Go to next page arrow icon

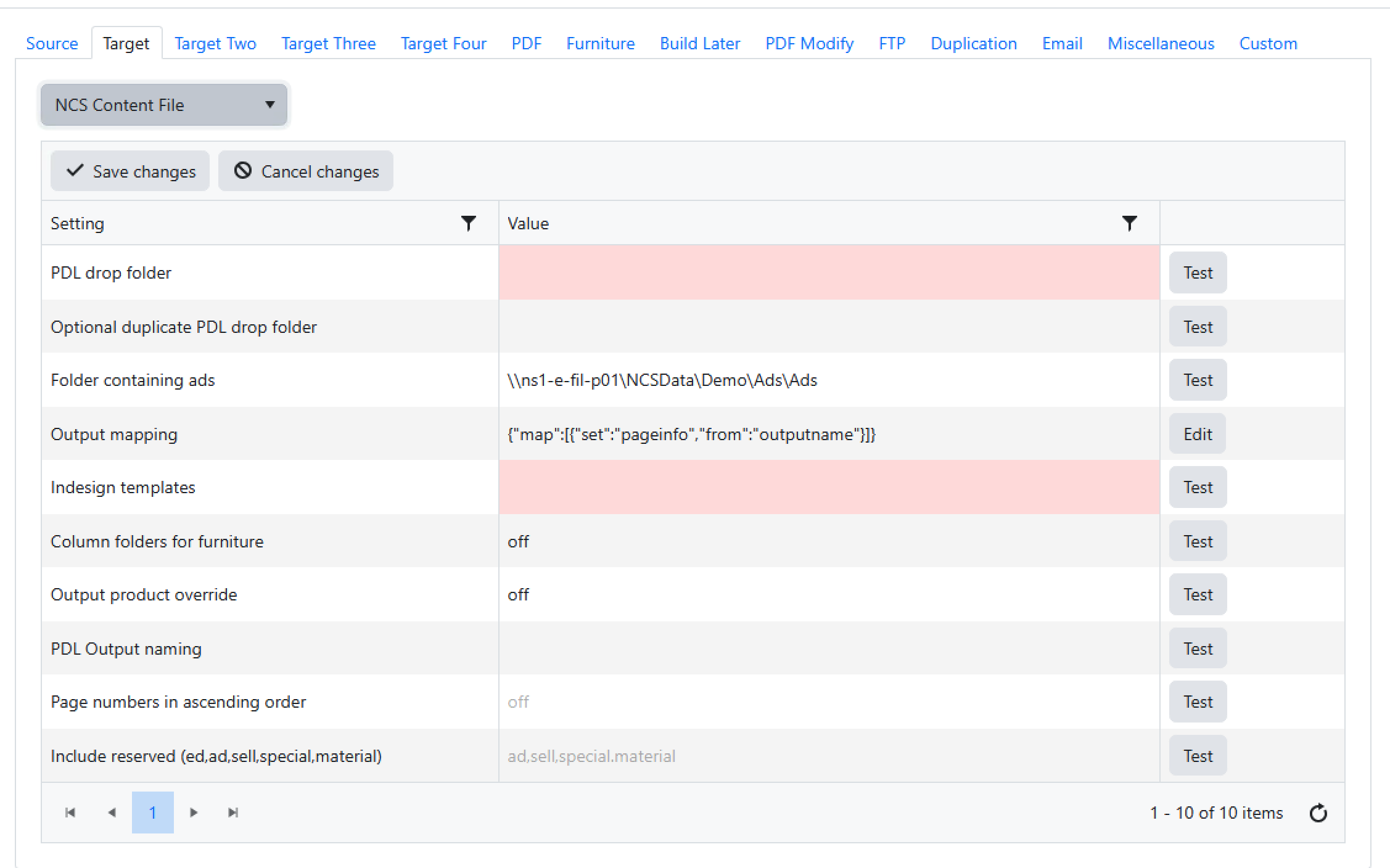coord(194,813)
